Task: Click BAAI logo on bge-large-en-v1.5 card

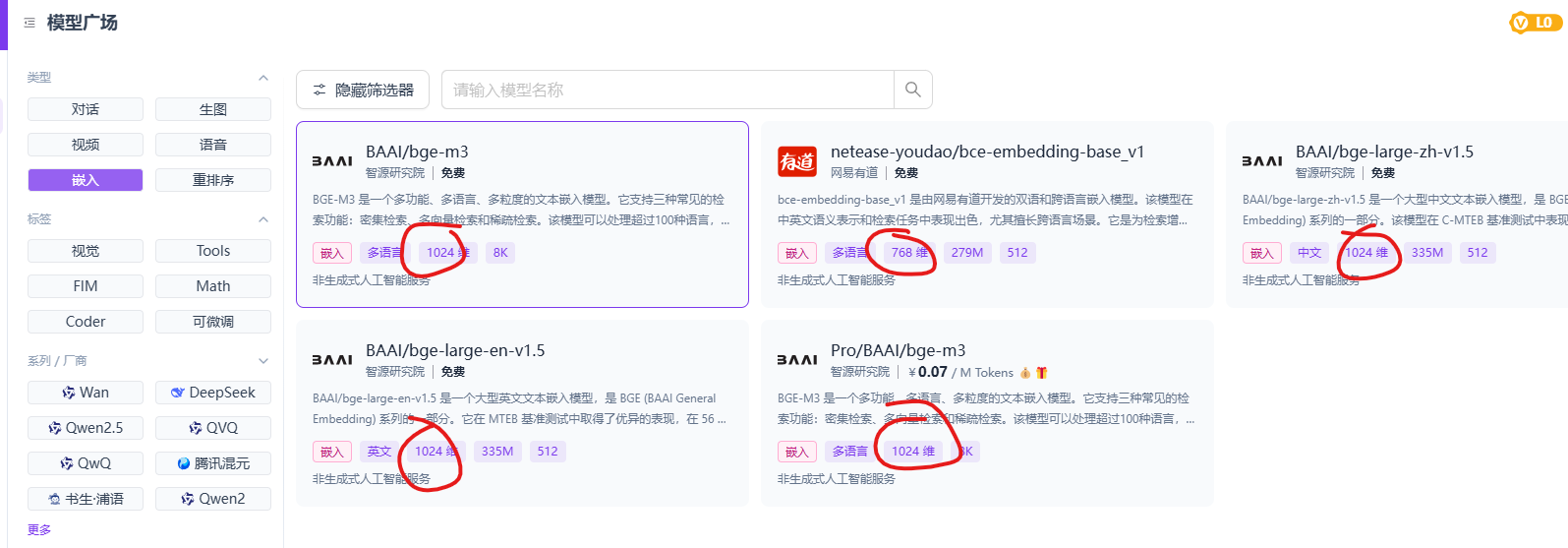Action: click(x=332, y=360)
